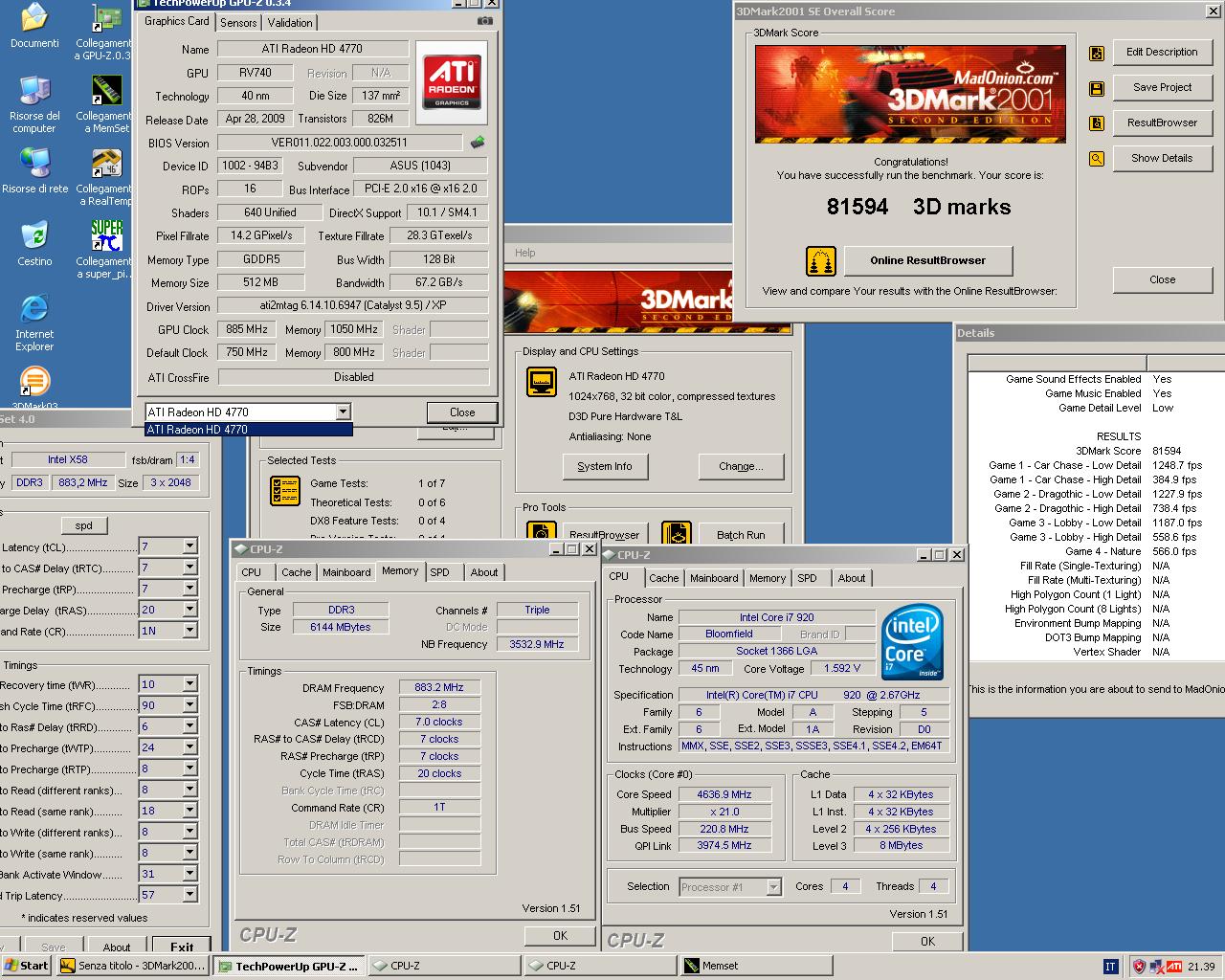The image size is (1225, 980).
Task: Click OK in the memory CPU-Z window
Action: point(560,936)
